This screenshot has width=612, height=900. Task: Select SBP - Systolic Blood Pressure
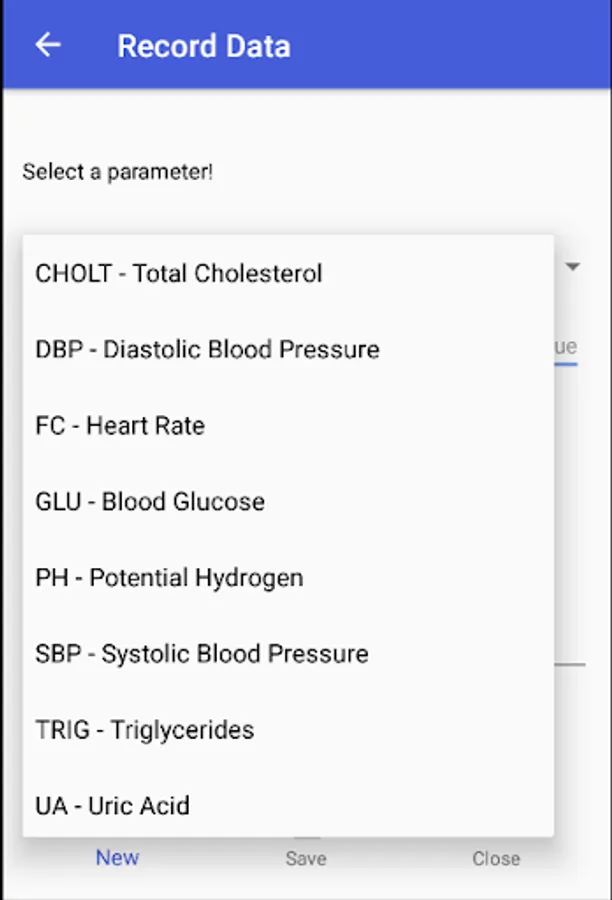(202, 653)
